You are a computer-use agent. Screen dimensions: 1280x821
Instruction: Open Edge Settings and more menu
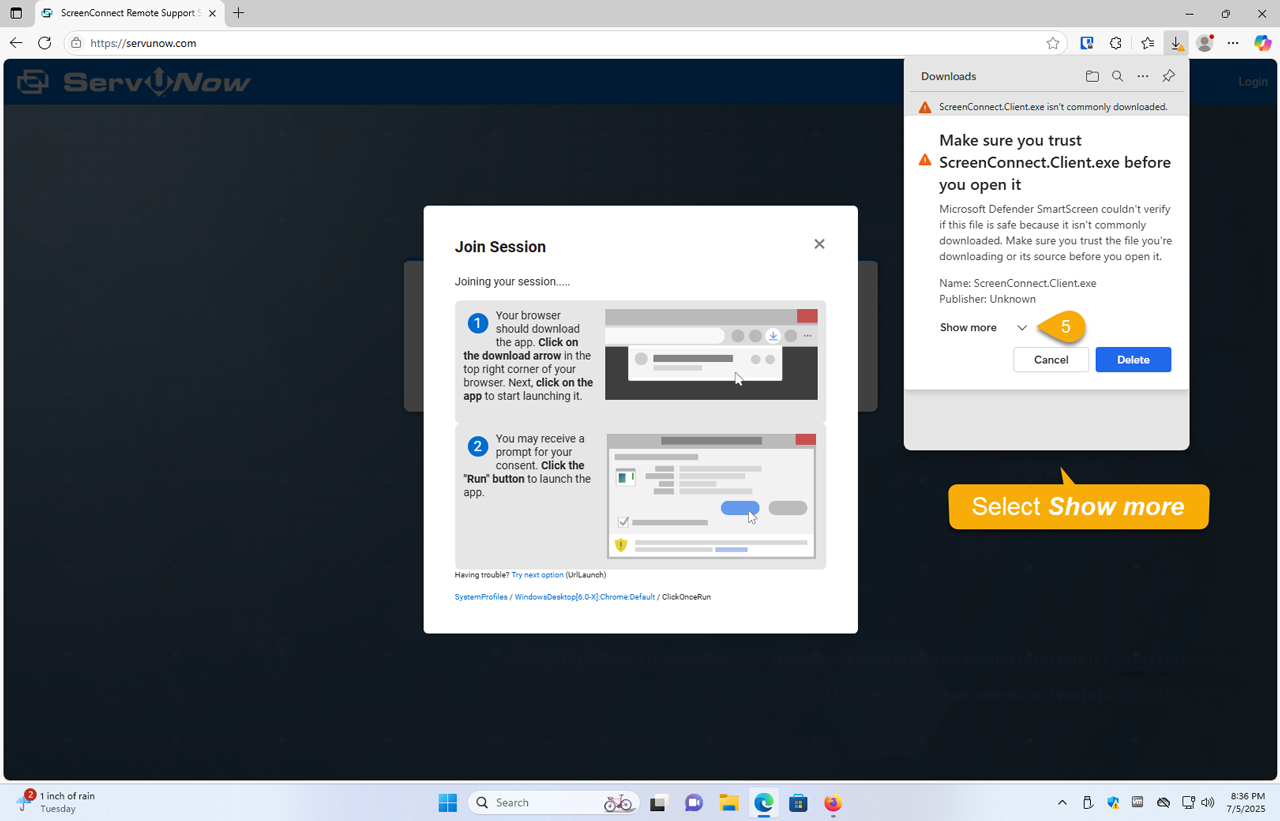[x=1233, y=43]
